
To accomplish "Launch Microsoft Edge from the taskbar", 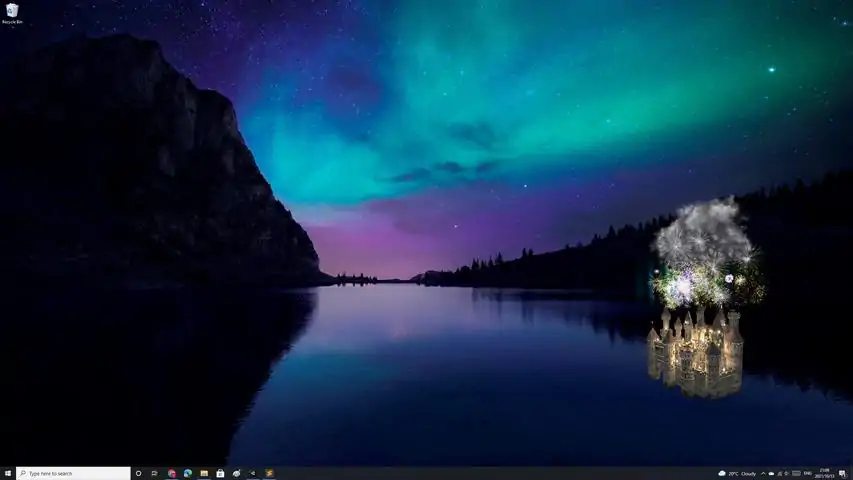I will click(x=187, y=473).
